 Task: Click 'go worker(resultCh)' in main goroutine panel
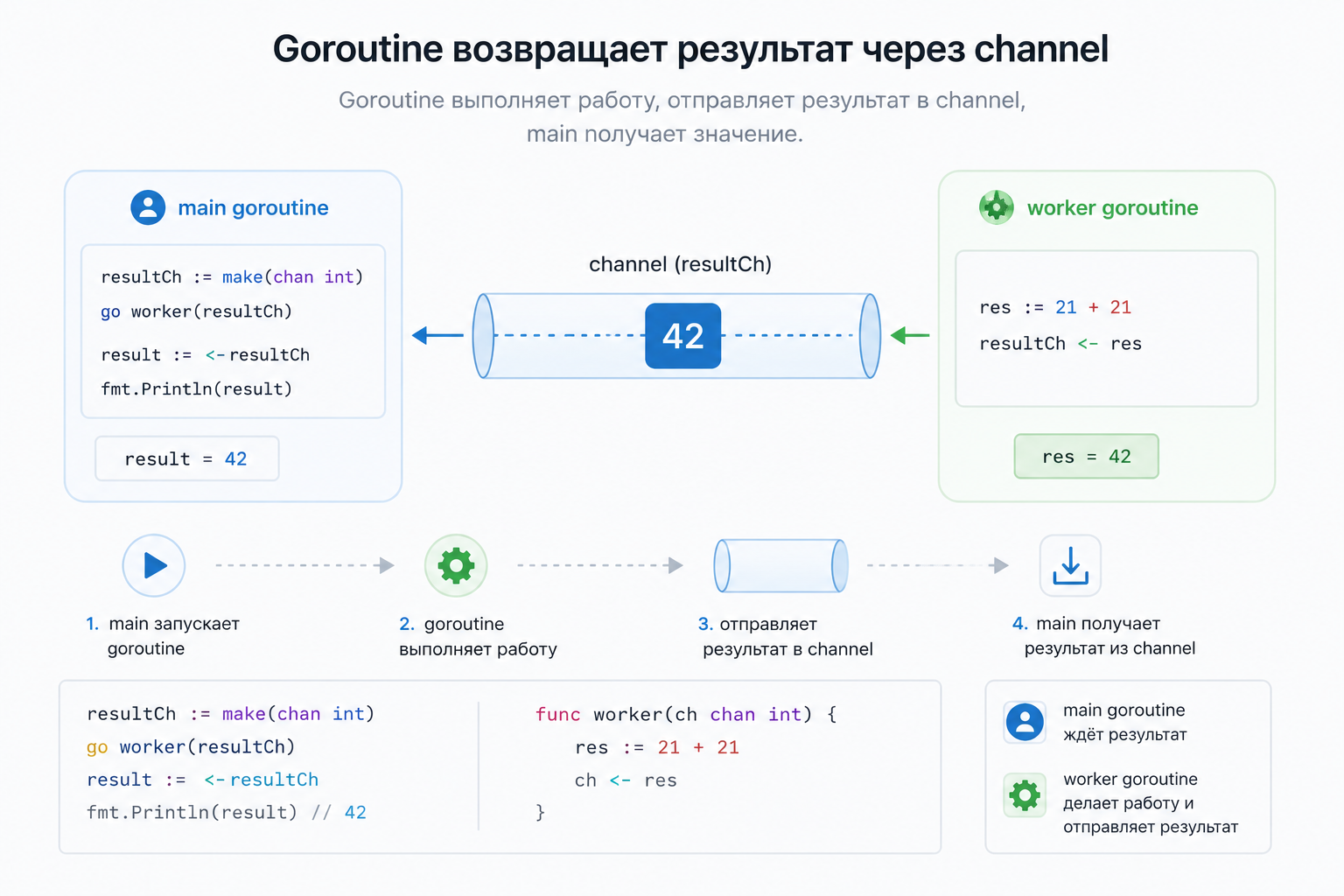(x=196, y=311)
